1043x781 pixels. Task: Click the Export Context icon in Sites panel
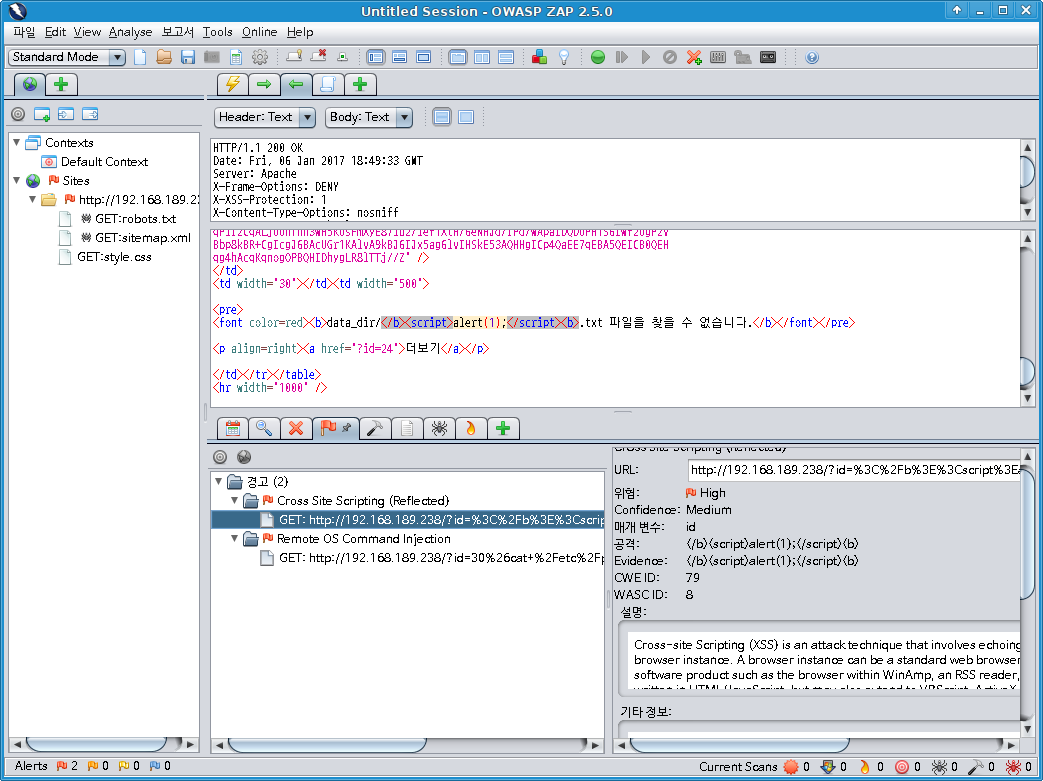tap(90, 114)
